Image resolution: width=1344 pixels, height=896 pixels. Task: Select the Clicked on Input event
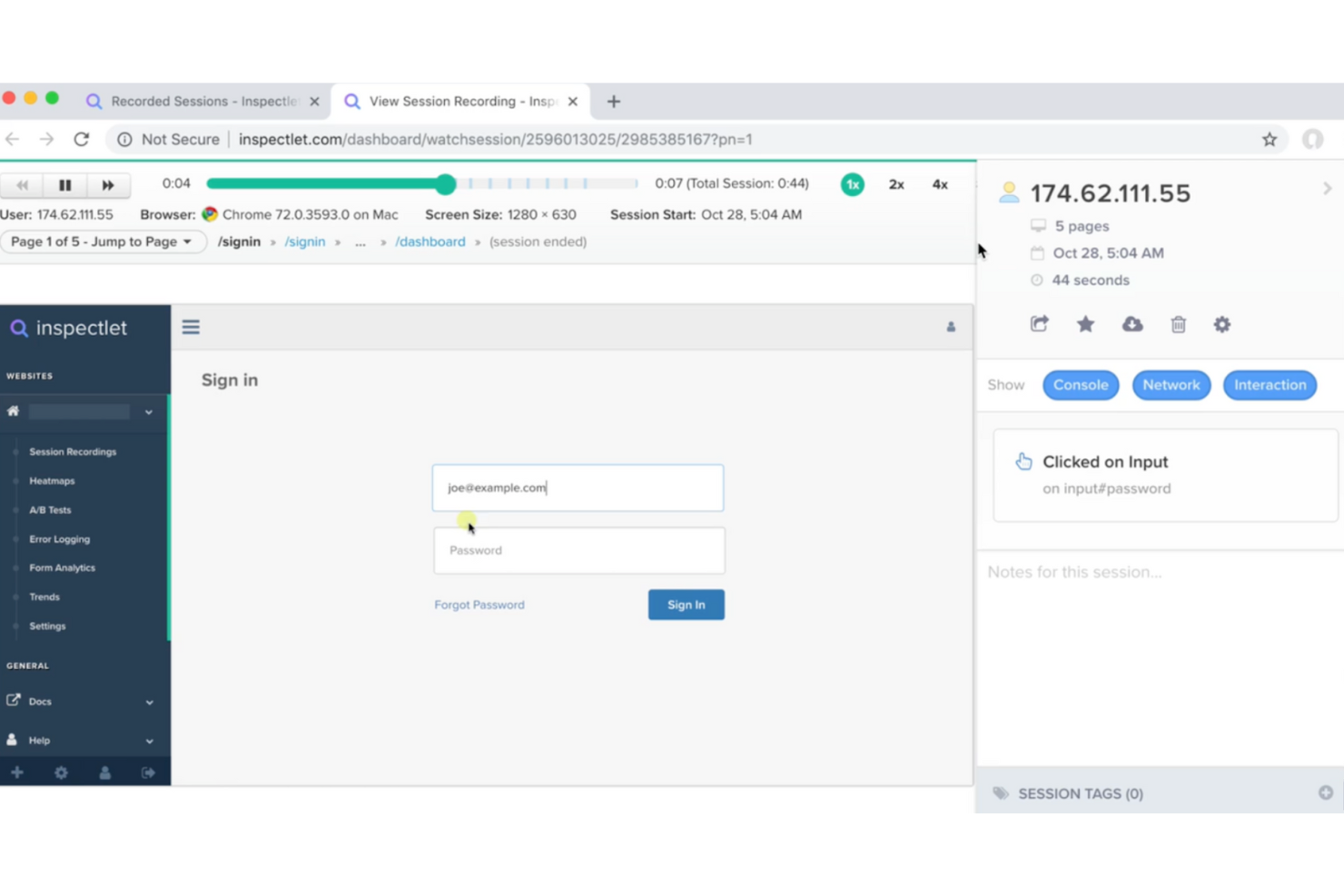coord(1165,475)
